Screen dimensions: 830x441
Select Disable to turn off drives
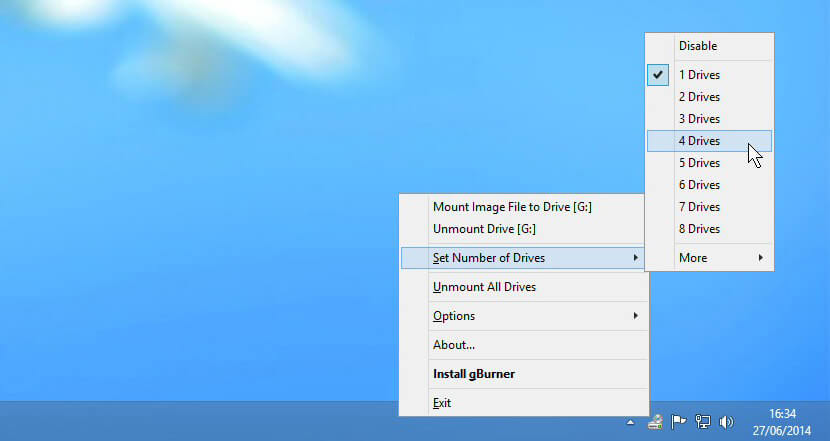(x=698, y=46)
